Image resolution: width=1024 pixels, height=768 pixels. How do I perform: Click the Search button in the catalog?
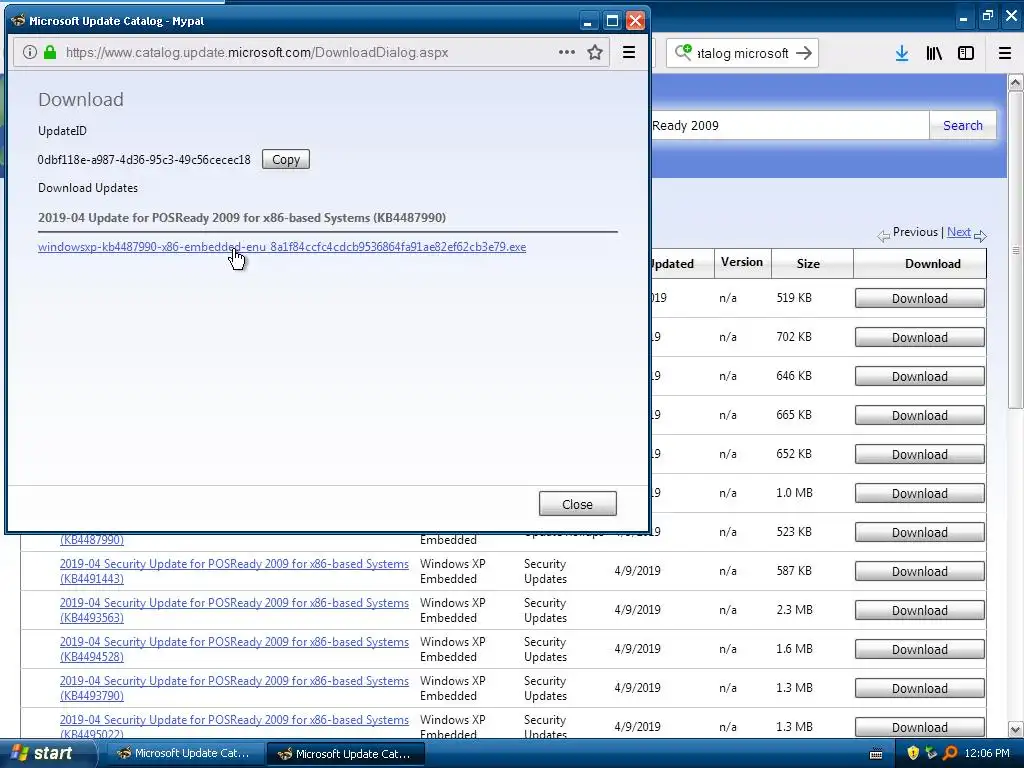963,125
